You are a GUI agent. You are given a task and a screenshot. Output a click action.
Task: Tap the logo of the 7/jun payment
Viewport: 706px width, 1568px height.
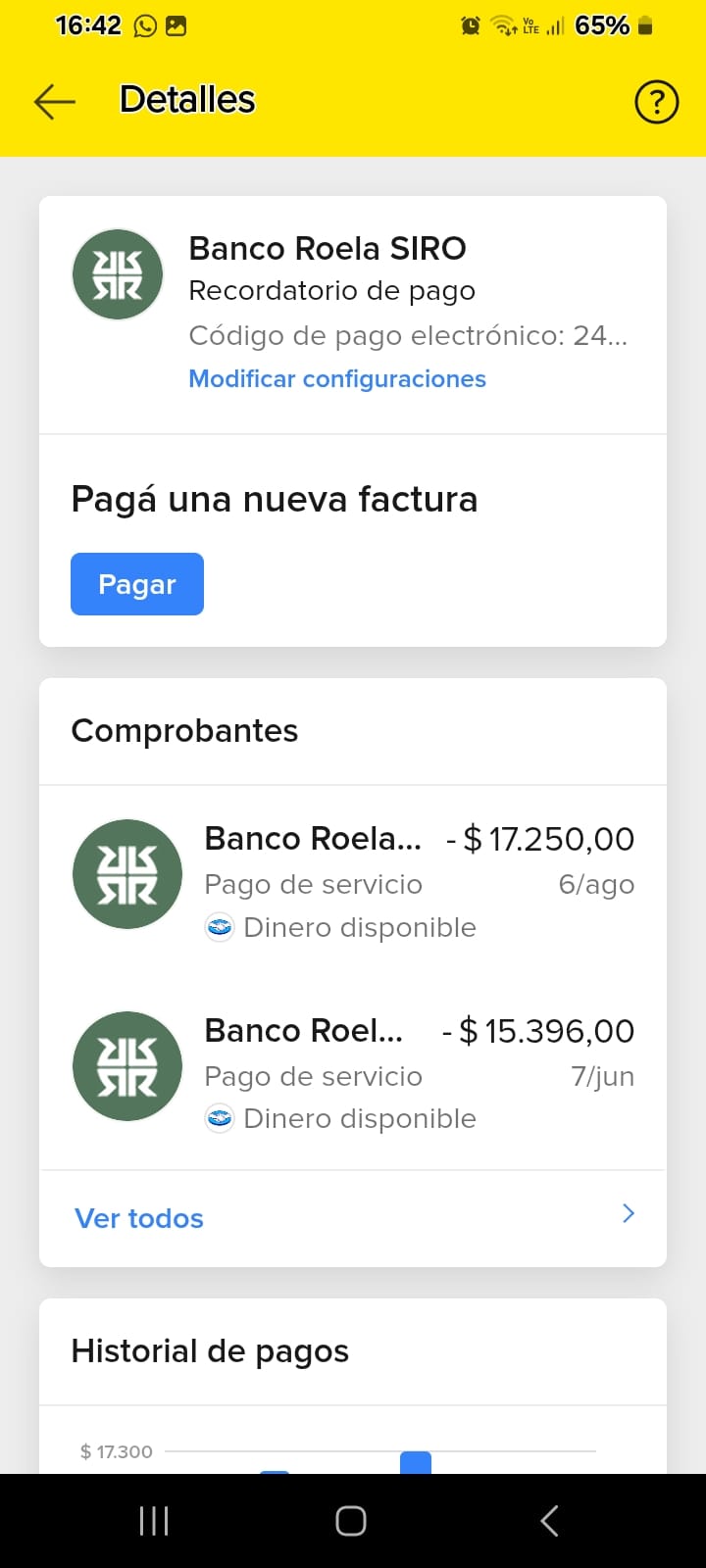(127, 1066)
